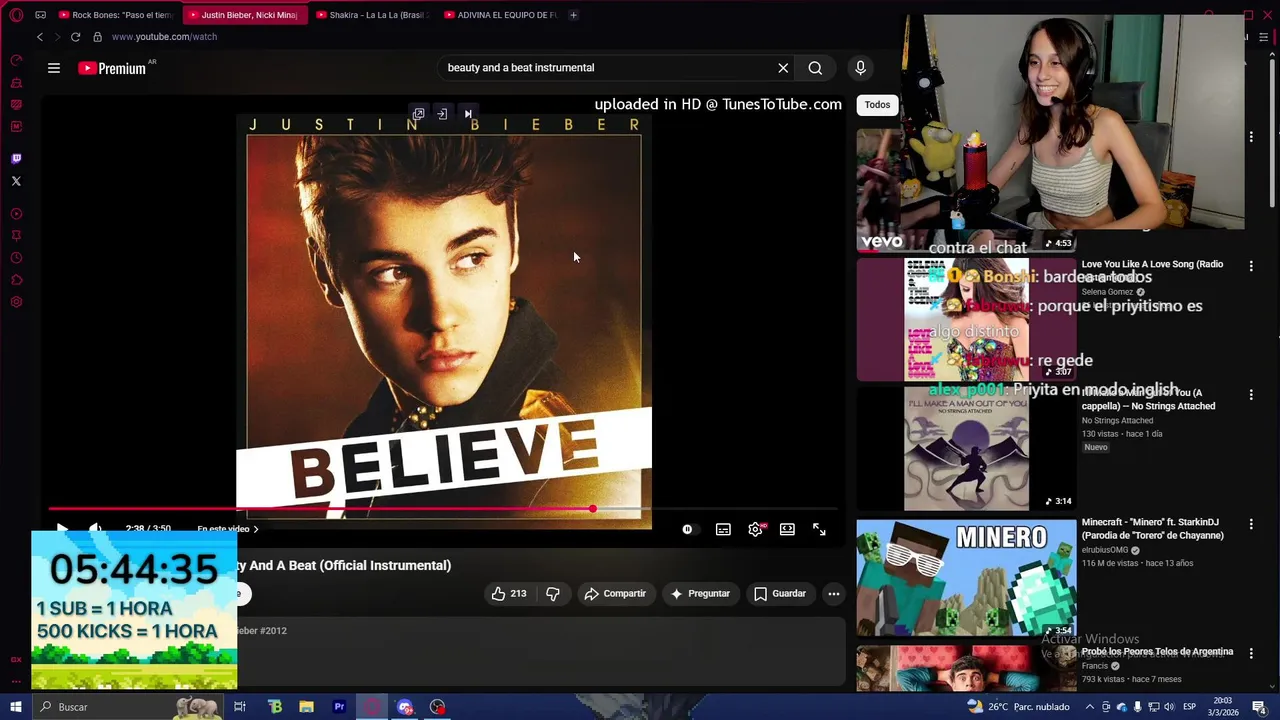Open the pinboards pin sidebar icon
Image resolution: width=1280 pixels, height=720 pixels.
16,236
